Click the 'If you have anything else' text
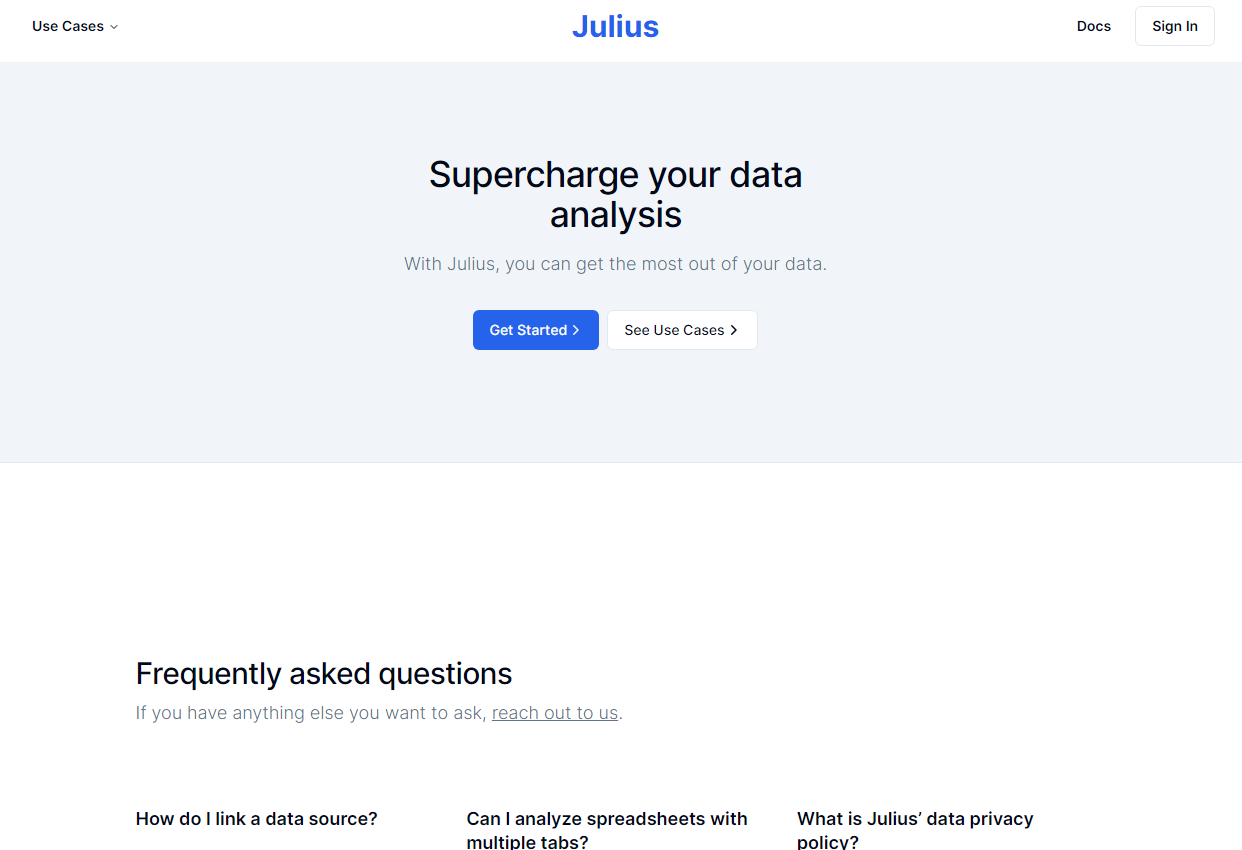The width and height of the screenshot is (1242, 850). [x=312, y=713]
